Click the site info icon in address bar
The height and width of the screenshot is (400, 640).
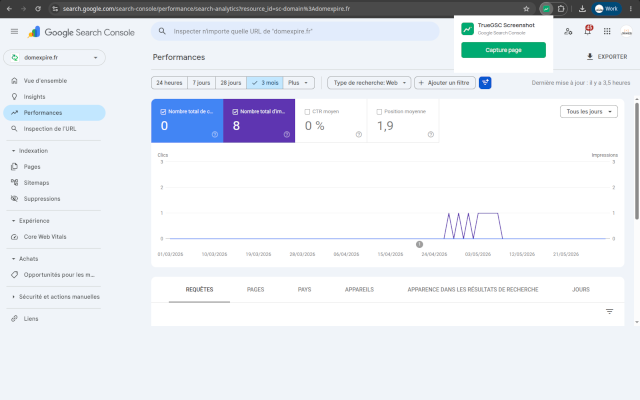pos(55,9)
